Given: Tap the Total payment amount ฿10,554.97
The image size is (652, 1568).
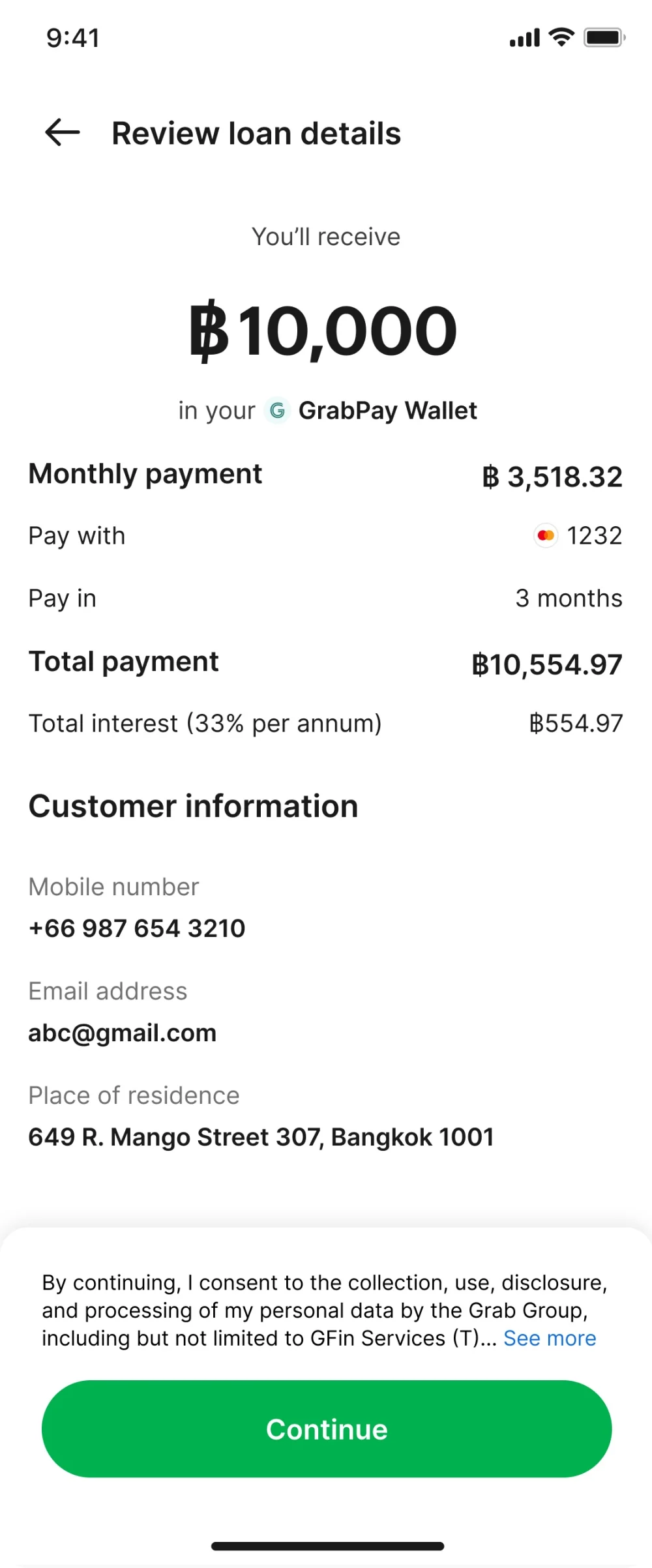Looking at the screenshot, I should [547, 664].
